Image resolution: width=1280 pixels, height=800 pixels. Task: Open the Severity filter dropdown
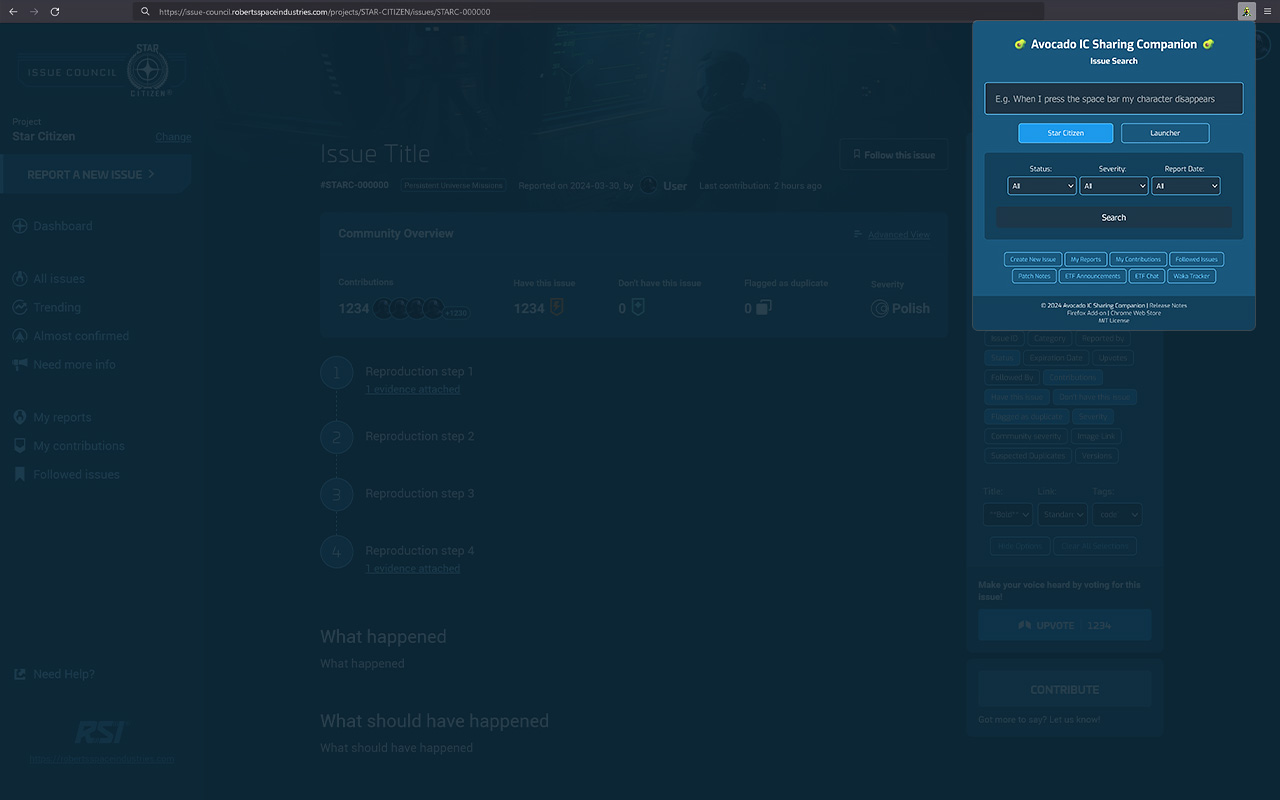coord(1113,186)
